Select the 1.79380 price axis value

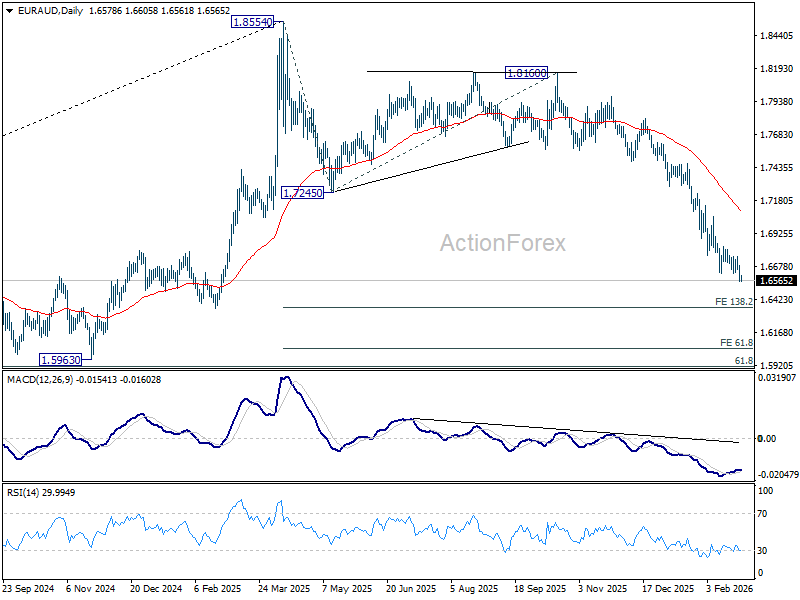point(777,102)
